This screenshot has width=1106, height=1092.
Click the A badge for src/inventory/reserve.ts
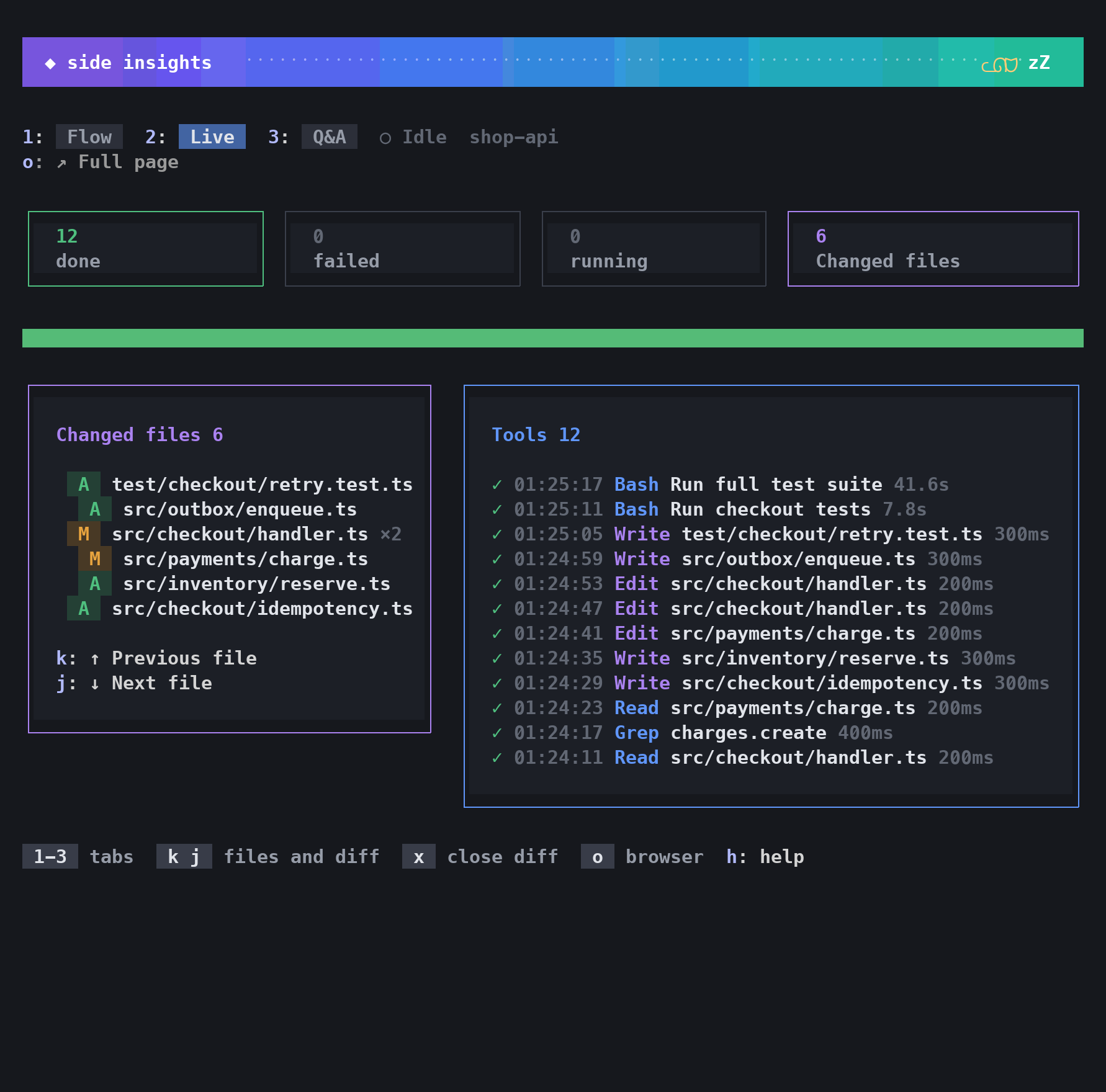pyautogui.click(x=95, y=583)
